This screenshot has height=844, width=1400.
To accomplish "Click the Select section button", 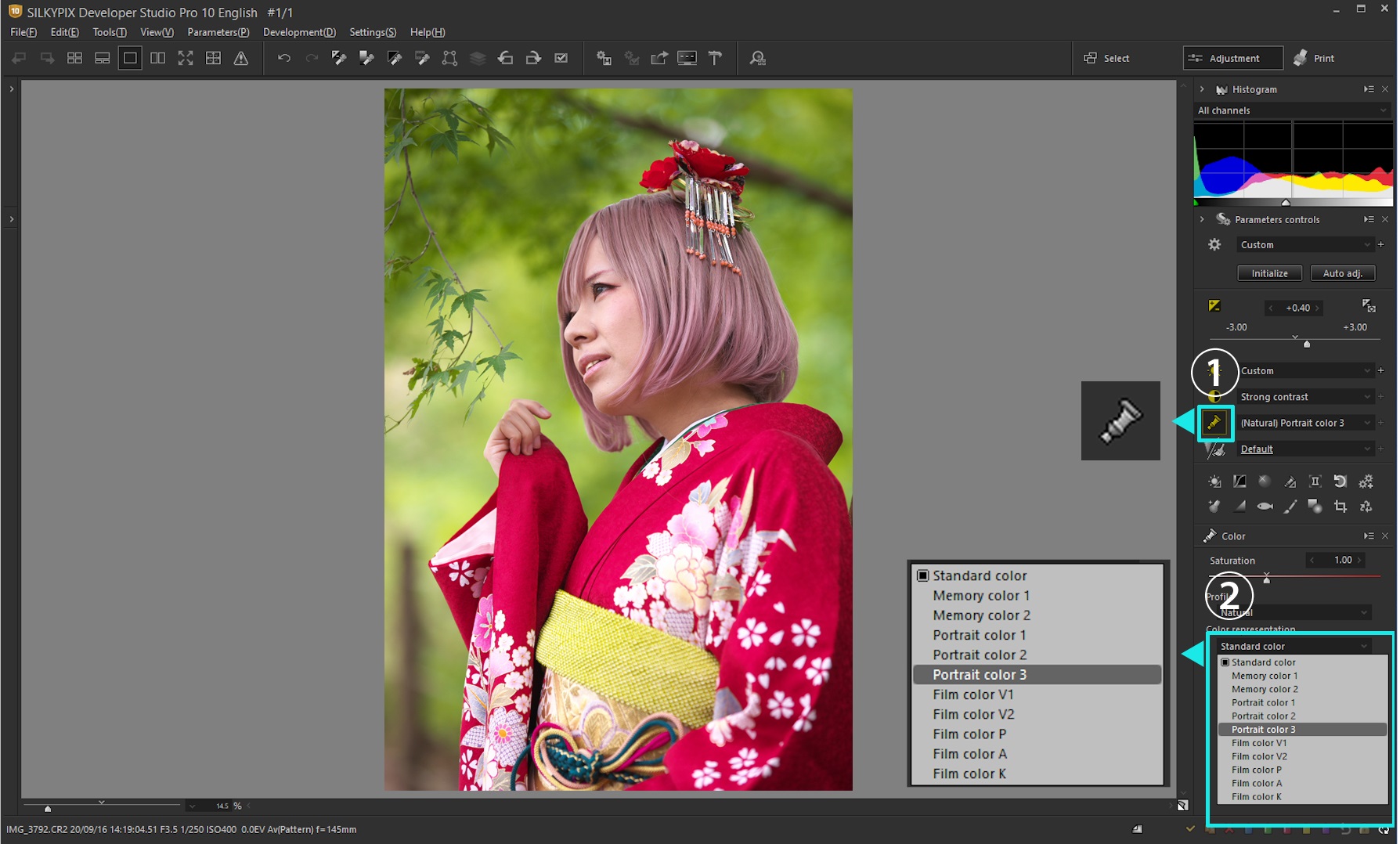I will 1106,58.
